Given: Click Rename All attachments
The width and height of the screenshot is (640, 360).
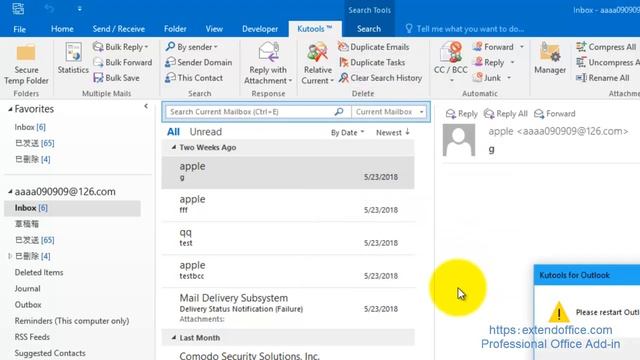Looking at the screenshot, I should 603,78.
